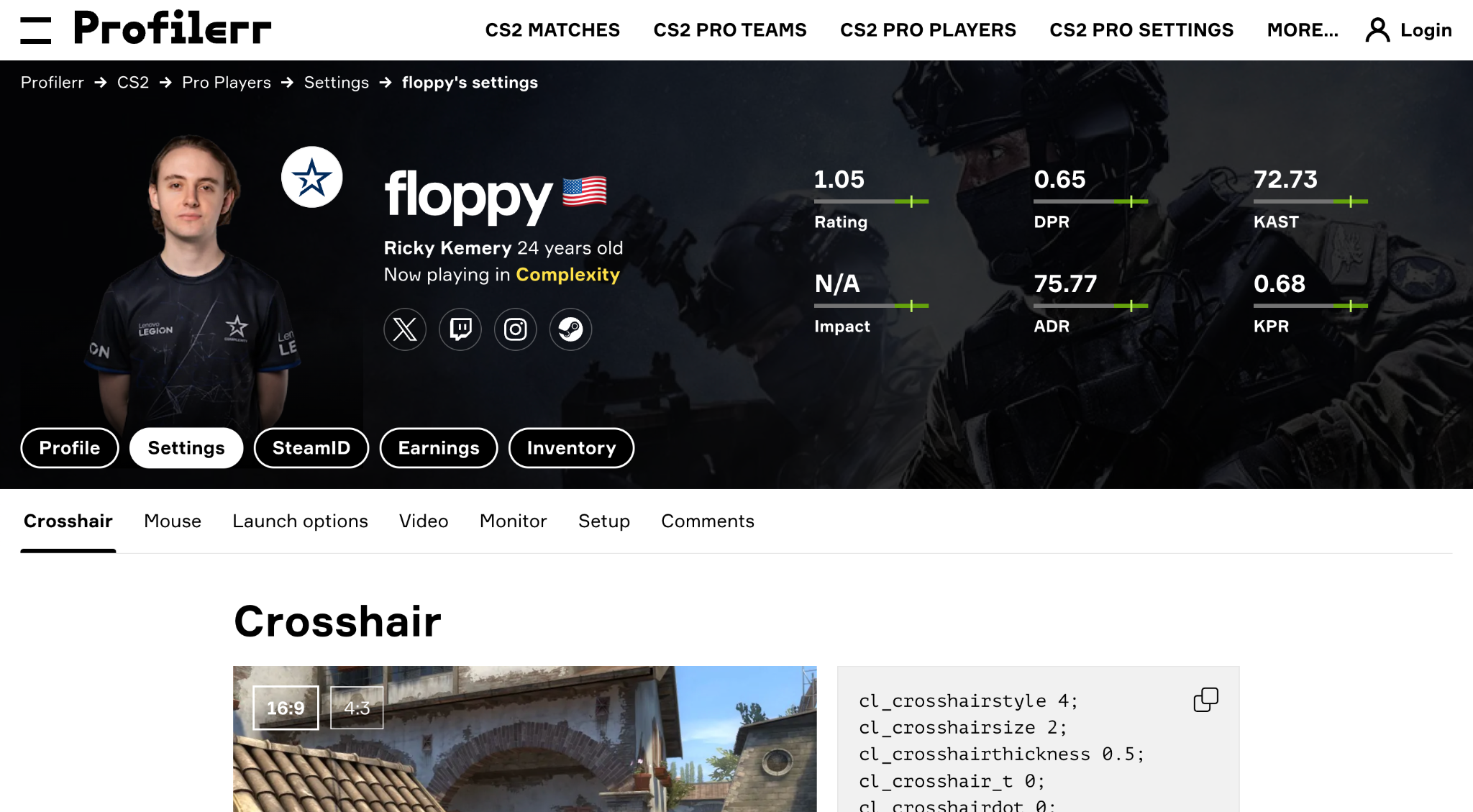This screenshot has width=1473, height=812.
Task: Open floppy's X (Twitter) profile icon
Action: coord(405,329)
